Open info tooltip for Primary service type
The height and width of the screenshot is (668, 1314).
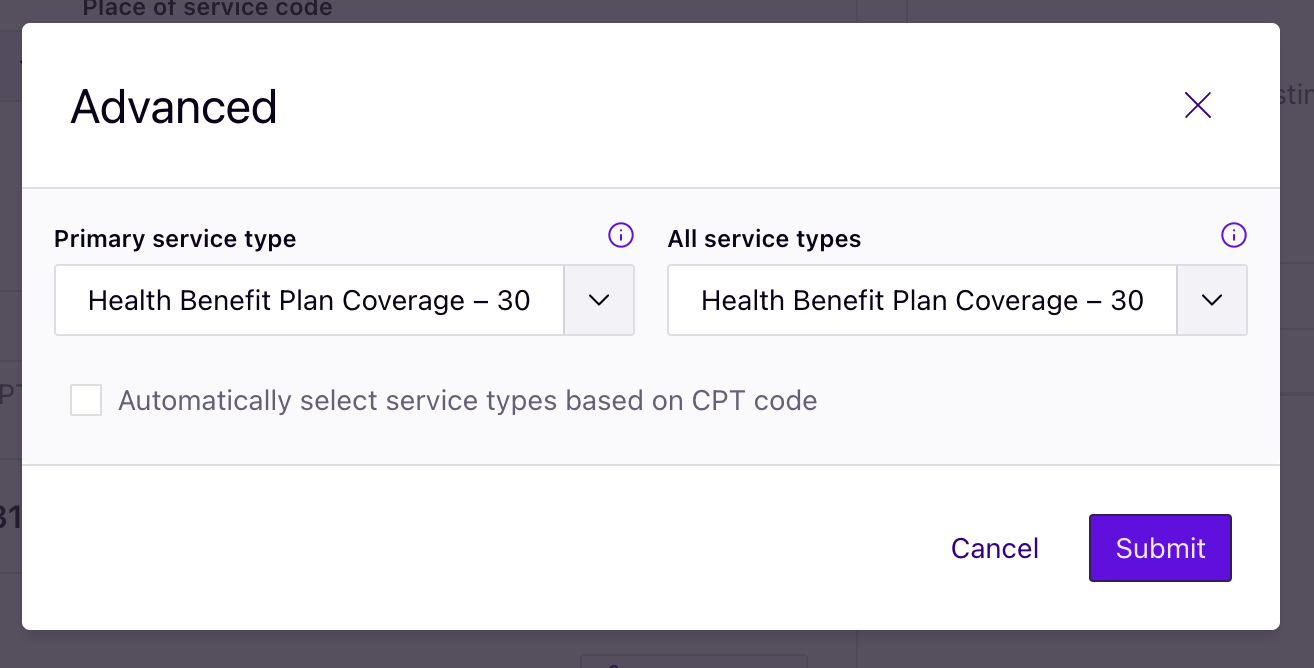click(621, 236)
